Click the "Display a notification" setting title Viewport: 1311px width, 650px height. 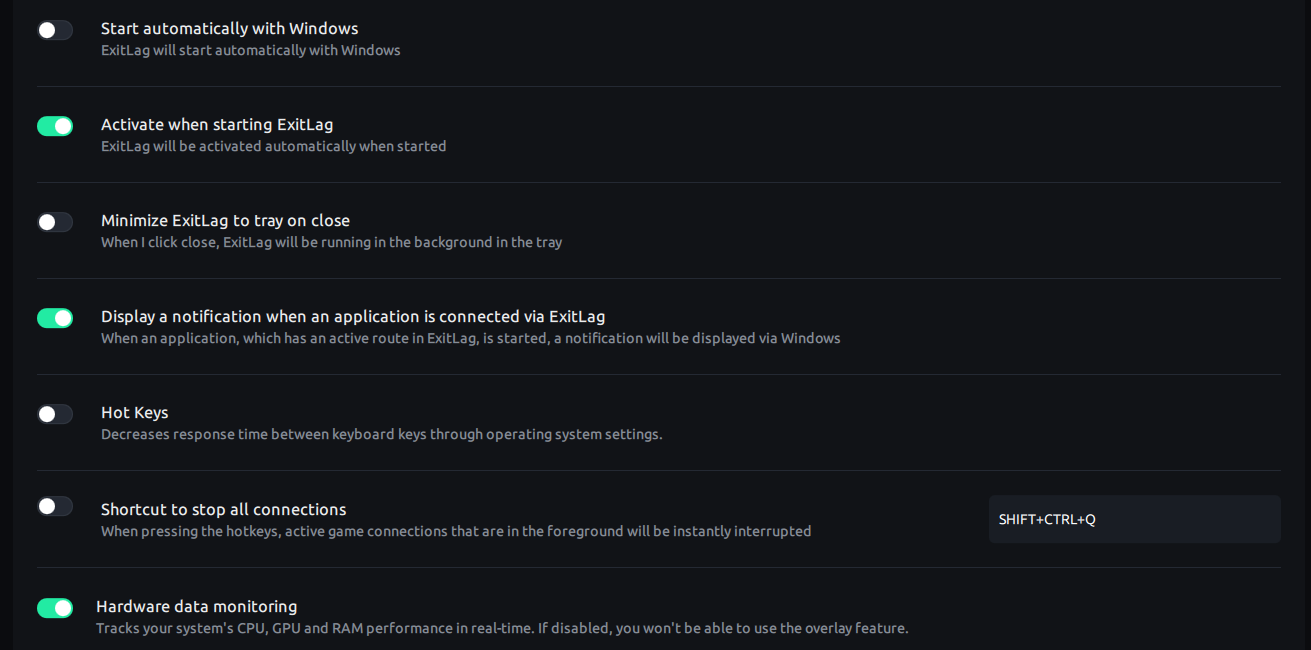(353, 317)
